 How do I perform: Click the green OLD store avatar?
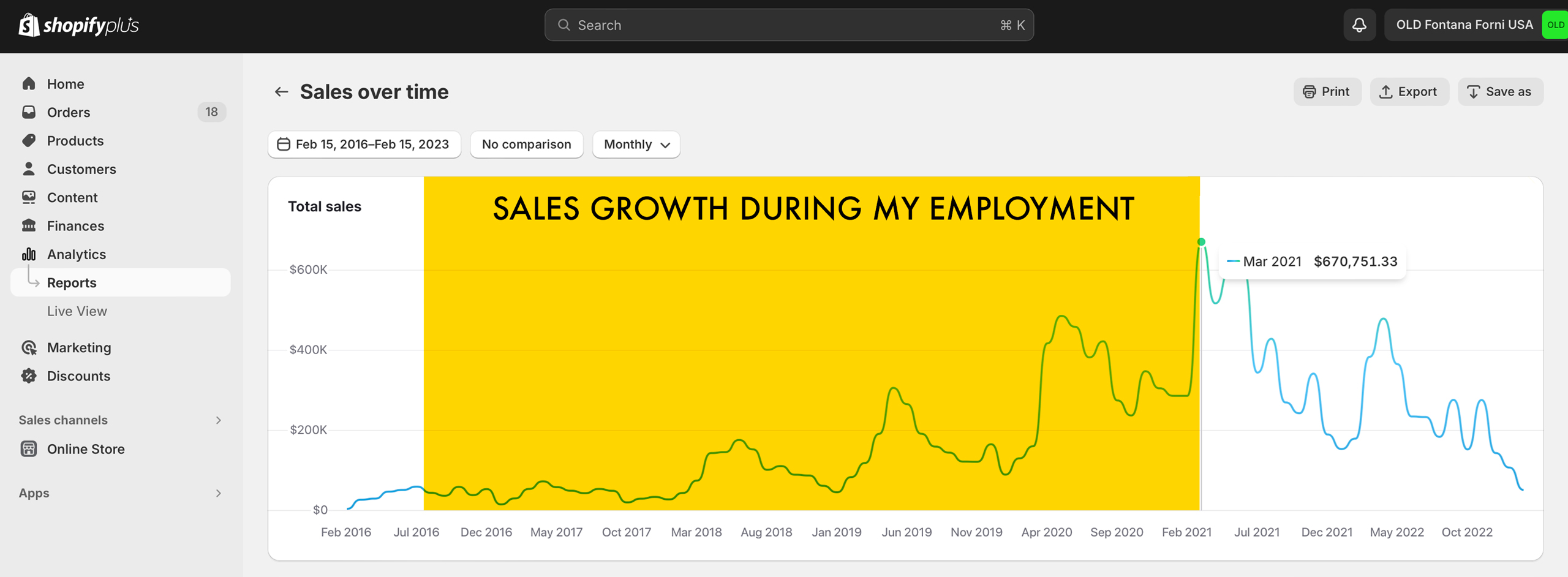point(1556,25)
